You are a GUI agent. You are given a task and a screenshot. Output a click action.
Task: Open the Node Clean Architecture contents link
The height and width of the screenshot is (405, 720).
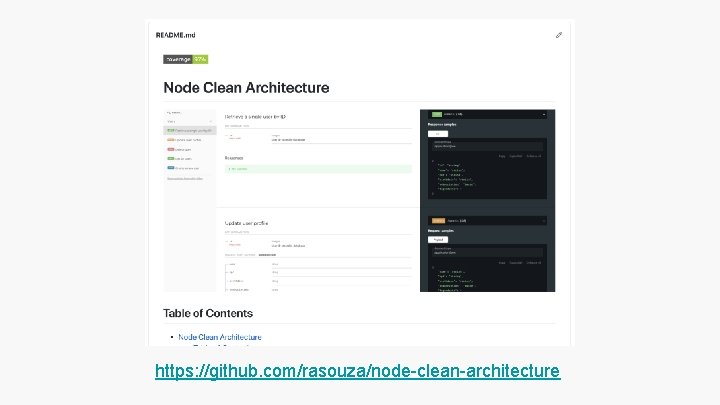(x=220, y=337)
